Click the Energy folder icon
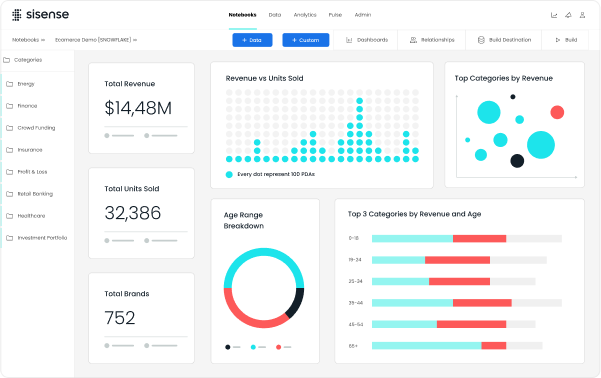Viewport: 601px width, 378px height. click(10, 84)
